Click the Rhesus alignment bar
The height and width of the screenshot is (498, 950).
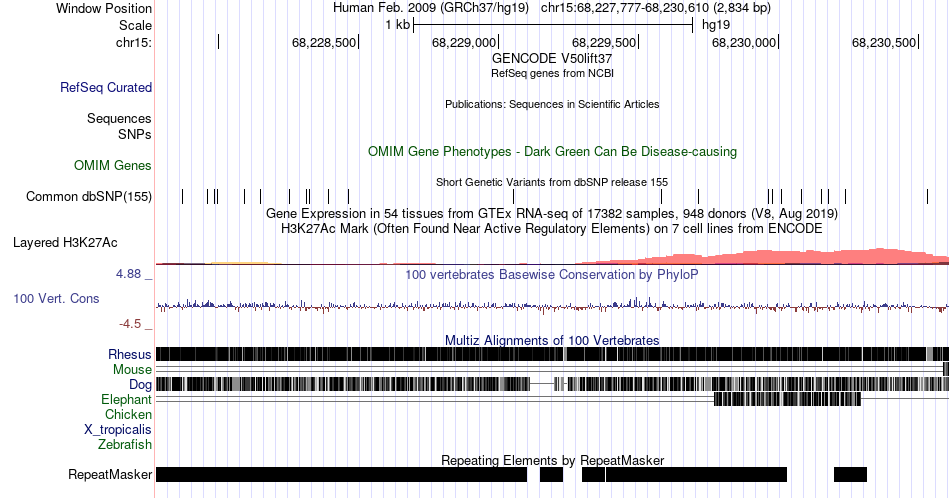[x=552, y=354]
